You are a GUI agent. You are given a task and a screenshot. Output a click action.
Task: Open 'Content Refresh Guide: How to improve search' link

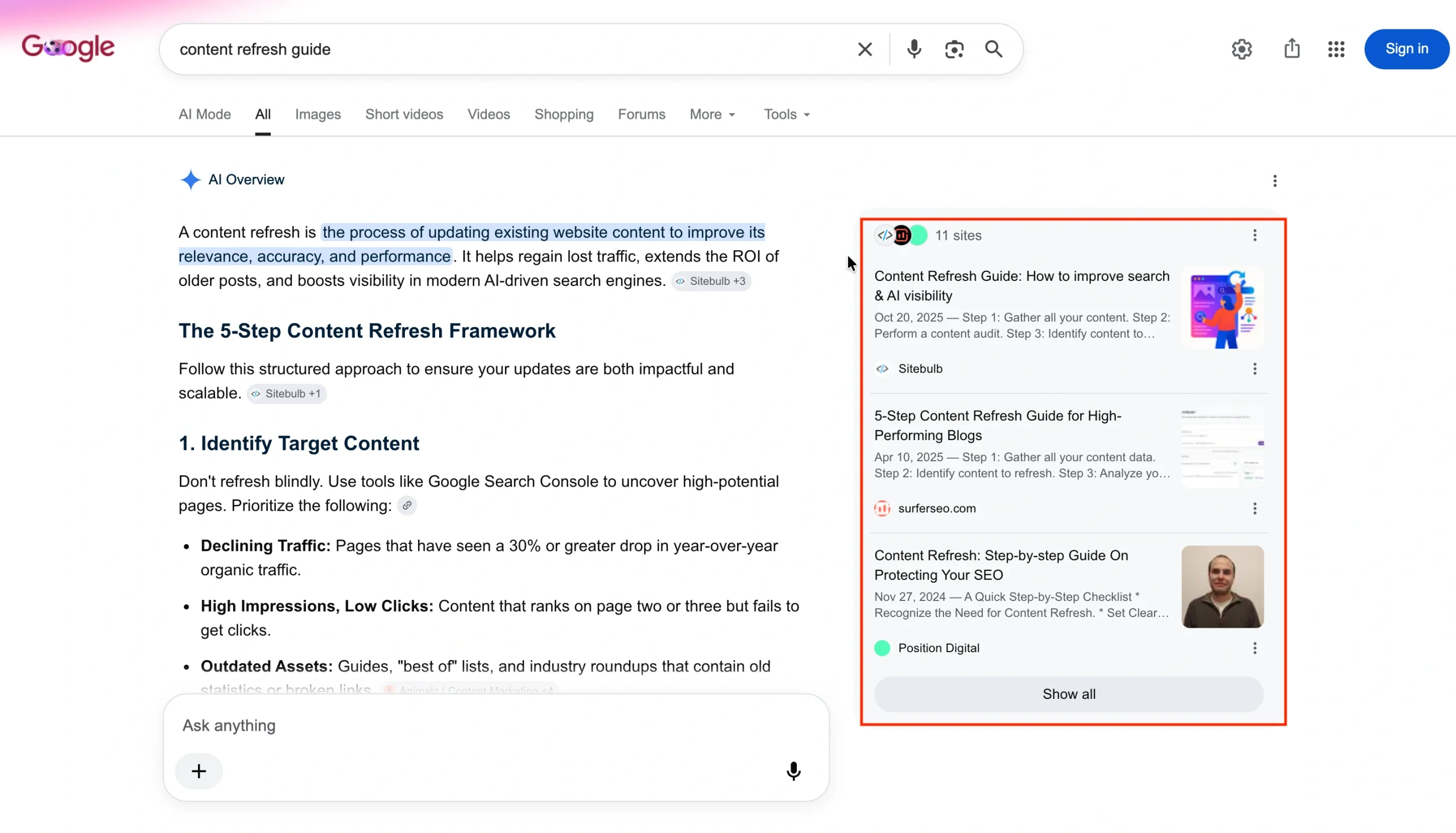click(x=1022, y=285)
